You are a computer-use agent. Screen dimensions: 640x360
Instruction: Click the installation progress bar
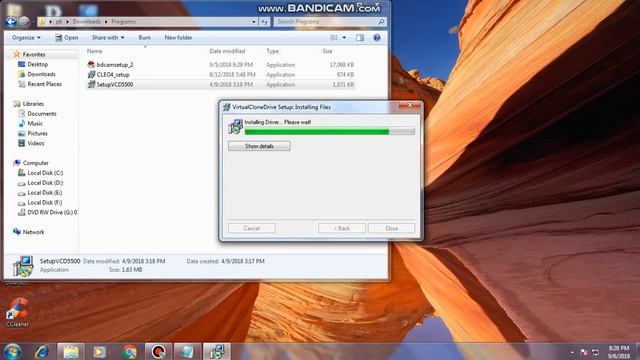point(330,131)
